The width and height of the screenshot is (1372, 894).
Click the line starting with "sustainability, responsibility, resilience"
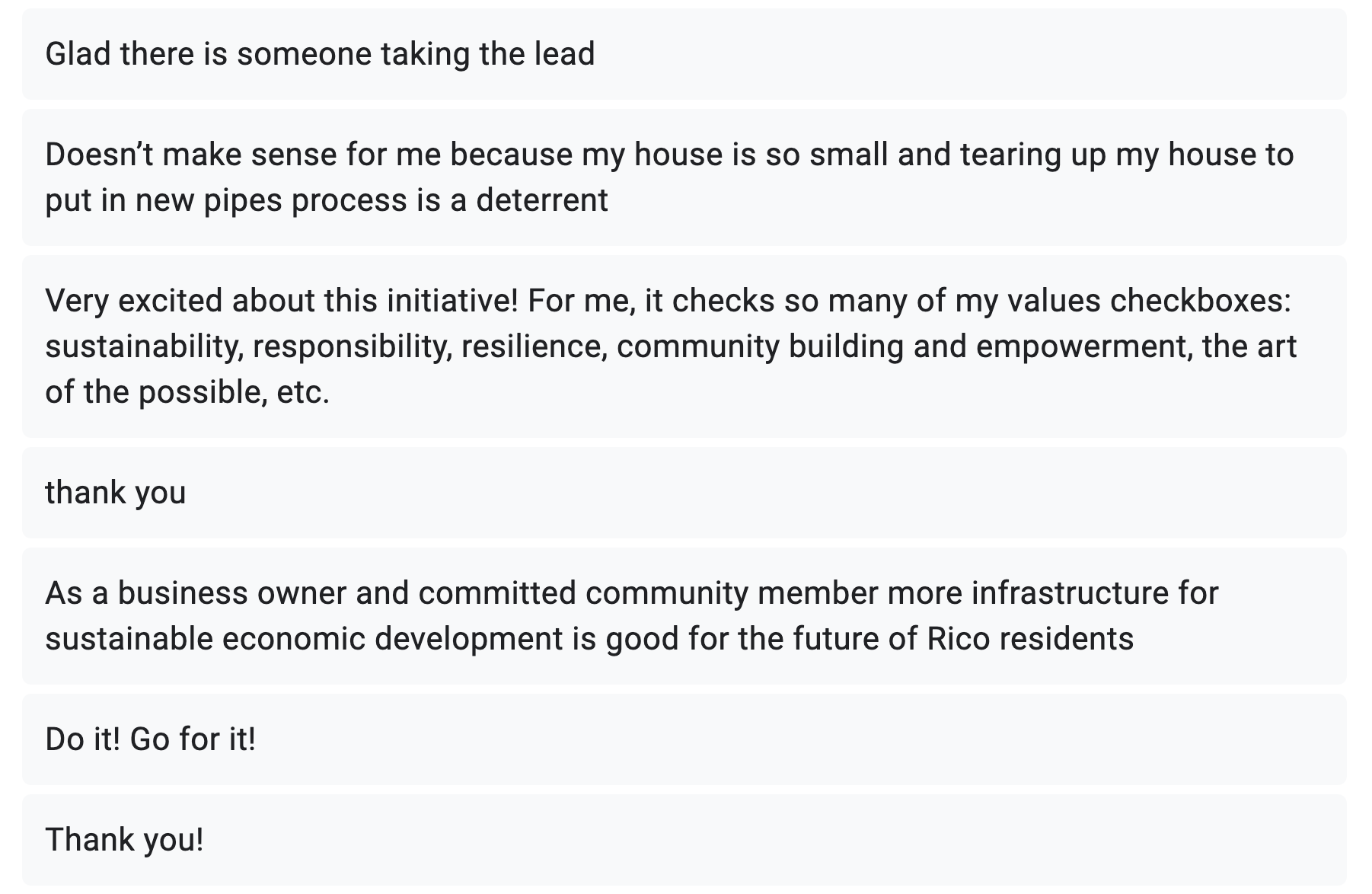tap(671, 346)
